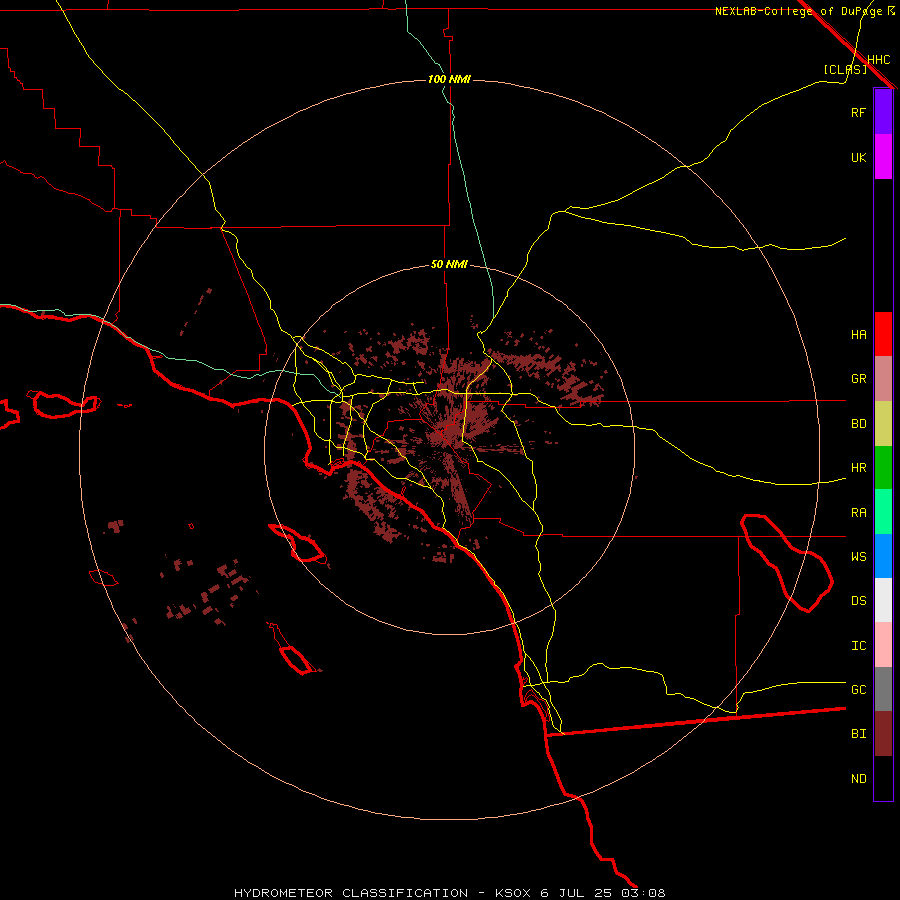Image resolution: width=900 pixels, height=900 pixels.
Task: Click the ND legend label
Action: click(859, 779)
